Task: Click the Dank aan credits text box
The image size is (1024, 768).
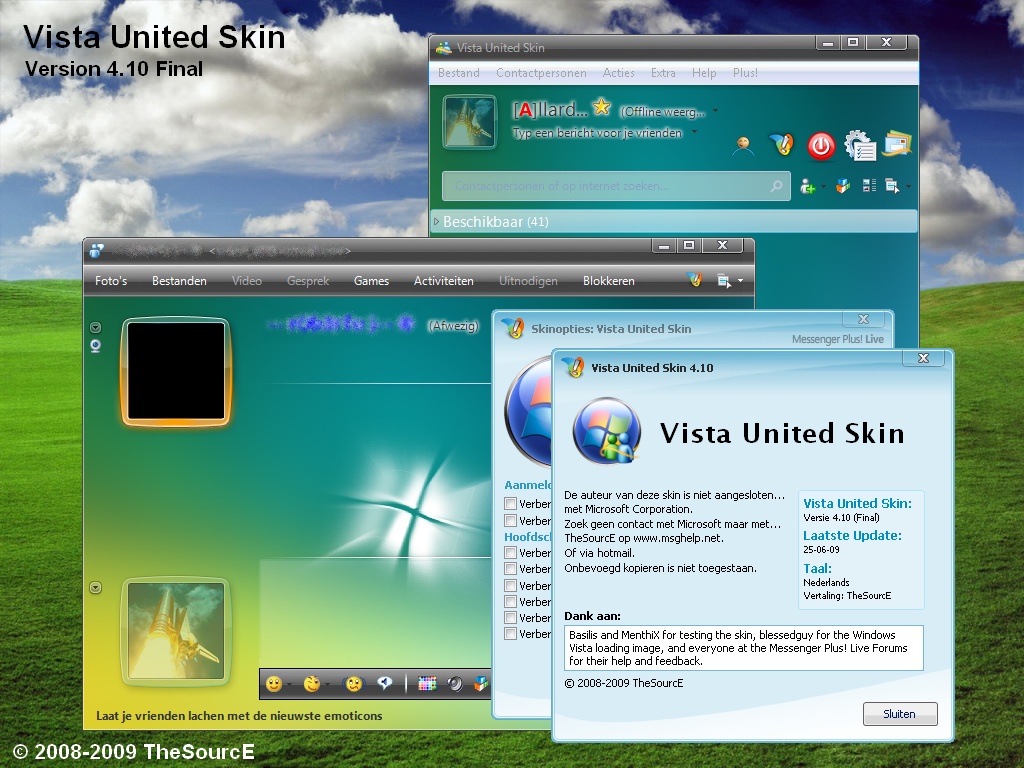Action: point(743,648)
